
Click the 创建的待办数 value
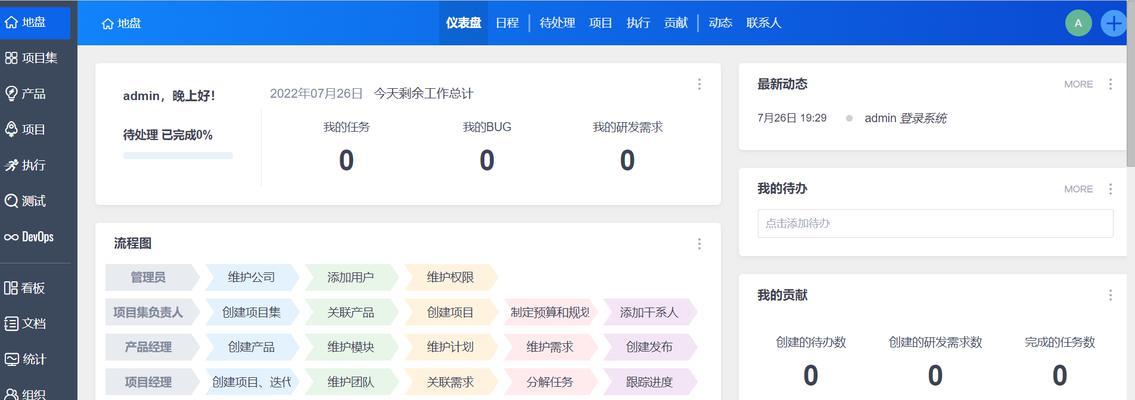pos(811,375)
